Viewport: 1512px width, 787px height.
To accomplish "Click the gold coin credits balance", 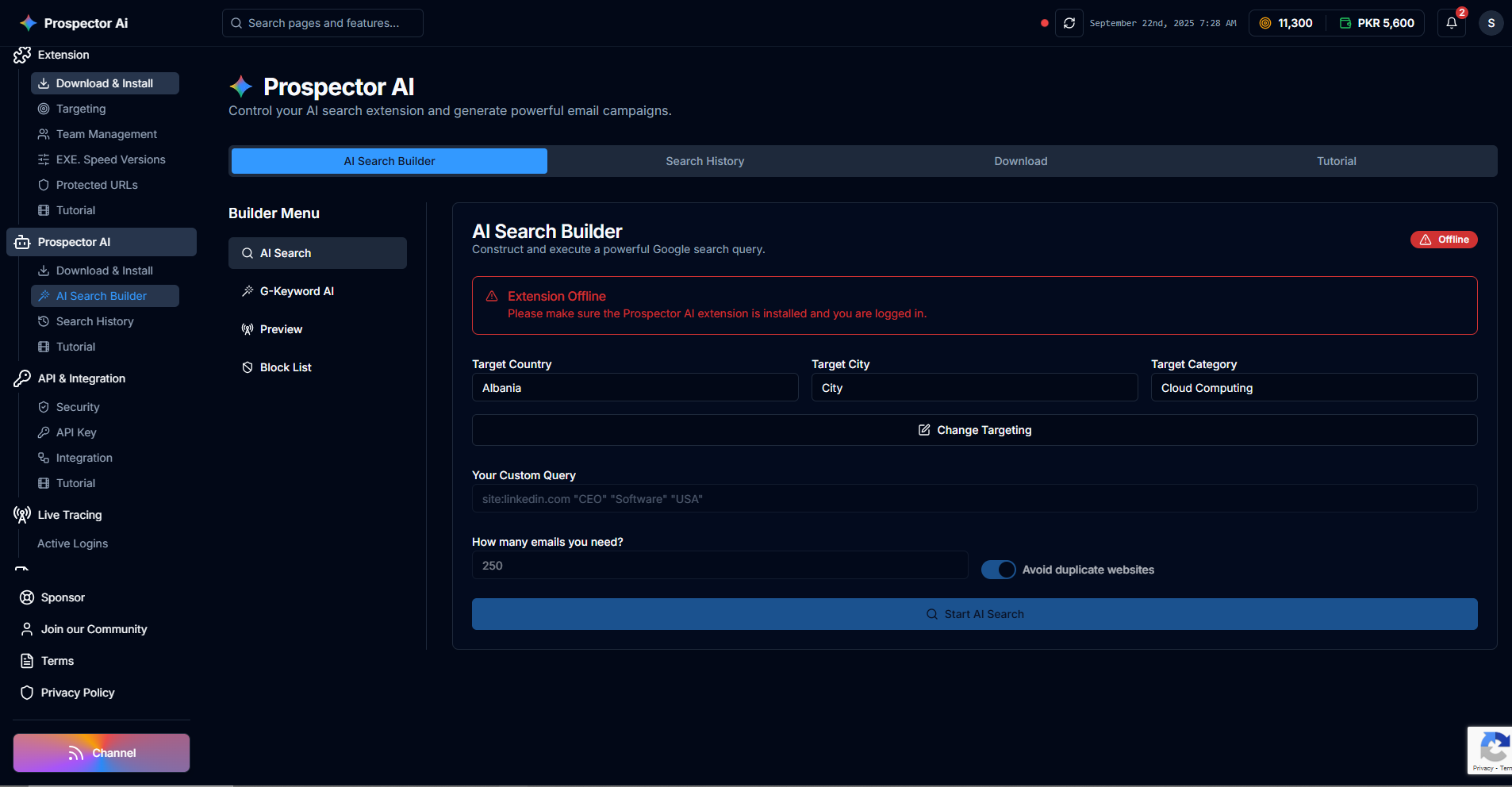I will pyautogui.click(x=1286, y=23).
